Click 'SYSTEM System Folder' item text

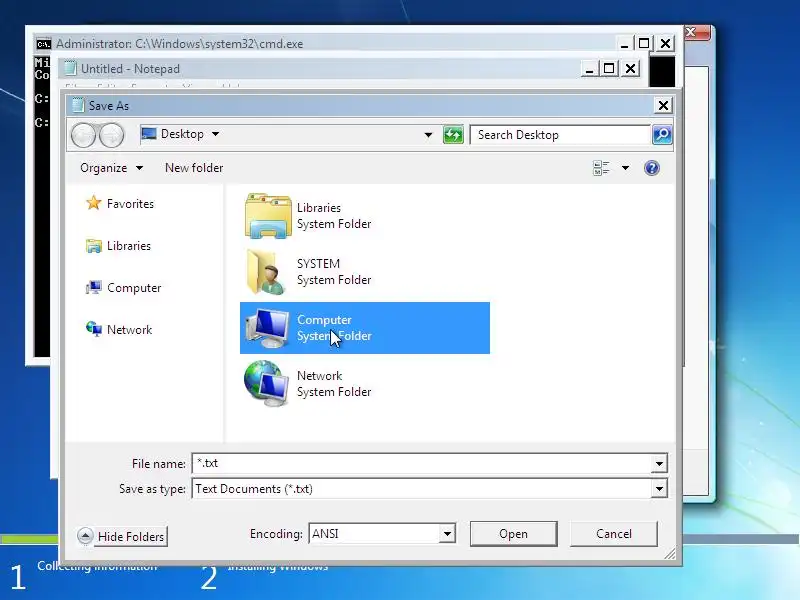pos(334,272)
